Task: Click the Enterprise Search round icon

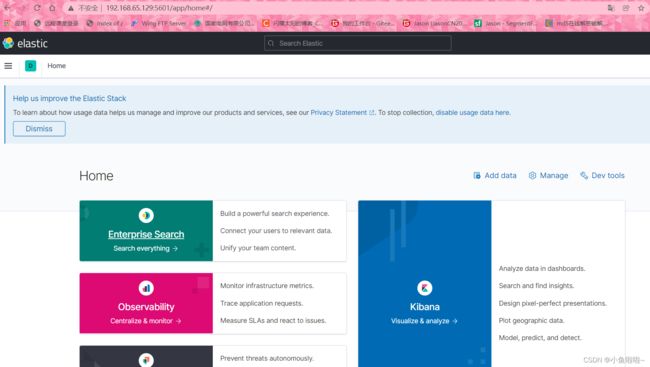Action: 146,215
